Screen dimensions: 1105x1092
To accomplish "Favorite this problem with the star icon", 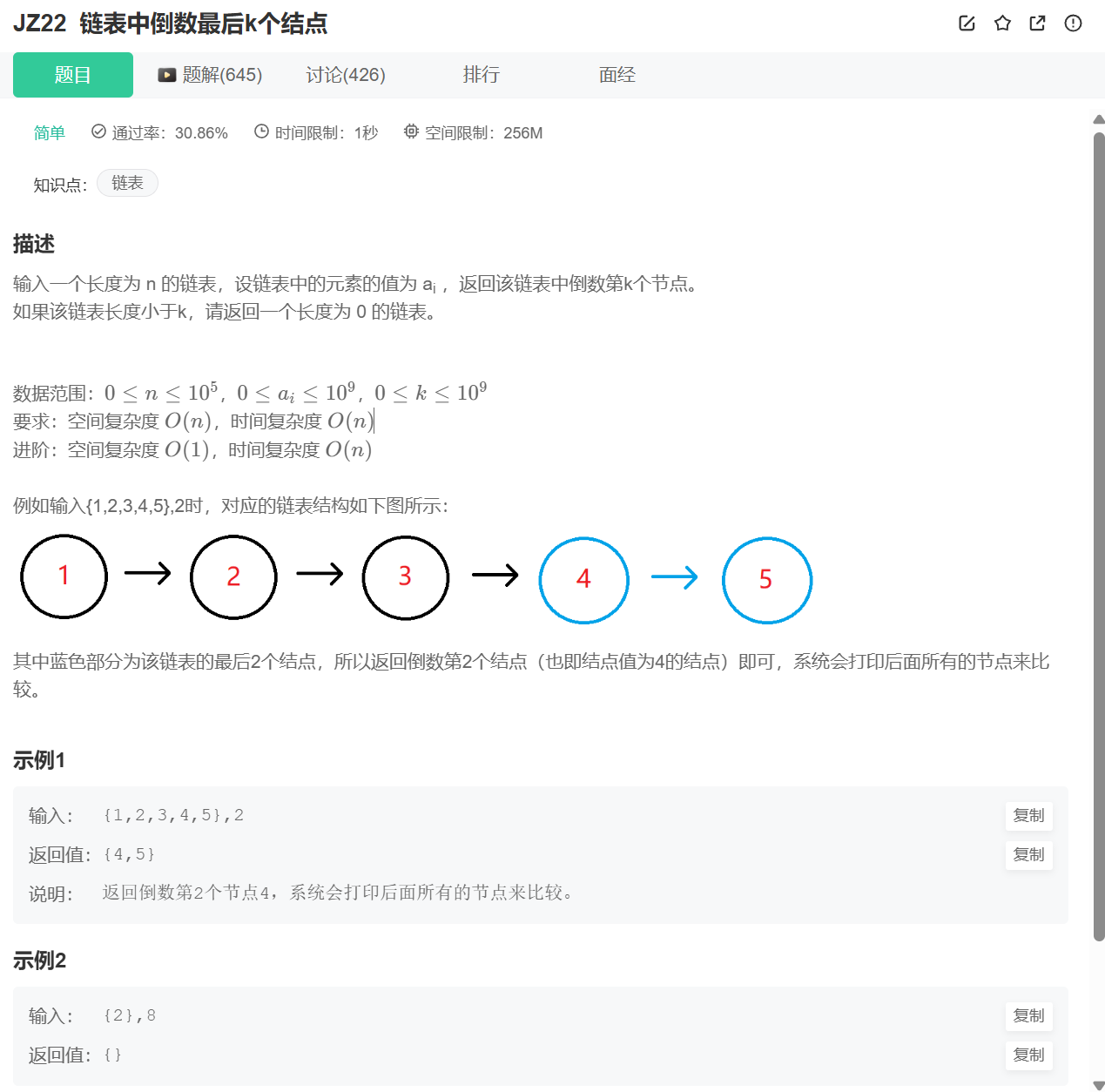I will point(1002,24).
